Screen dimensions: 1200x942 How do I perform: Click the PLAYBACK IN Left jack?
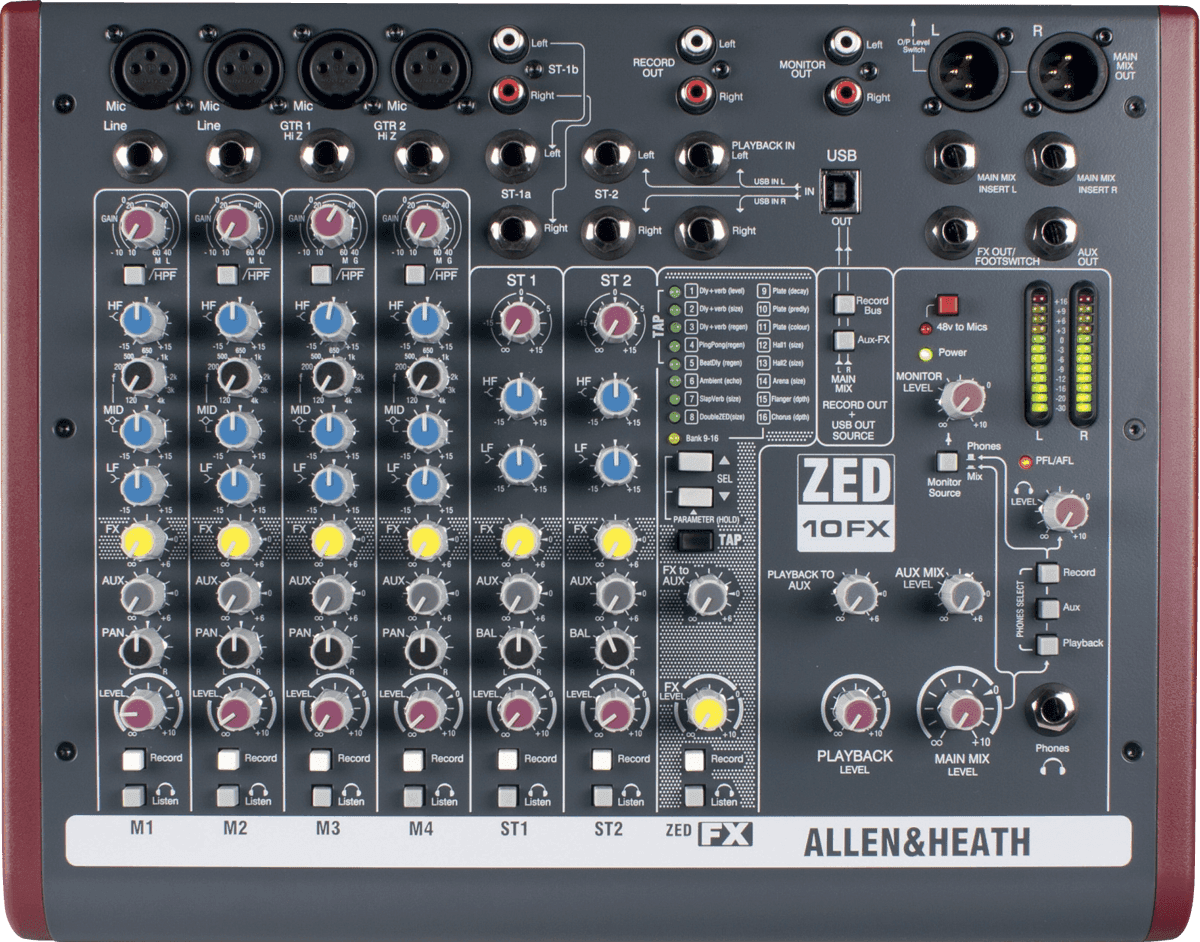(x=703, y=156)
